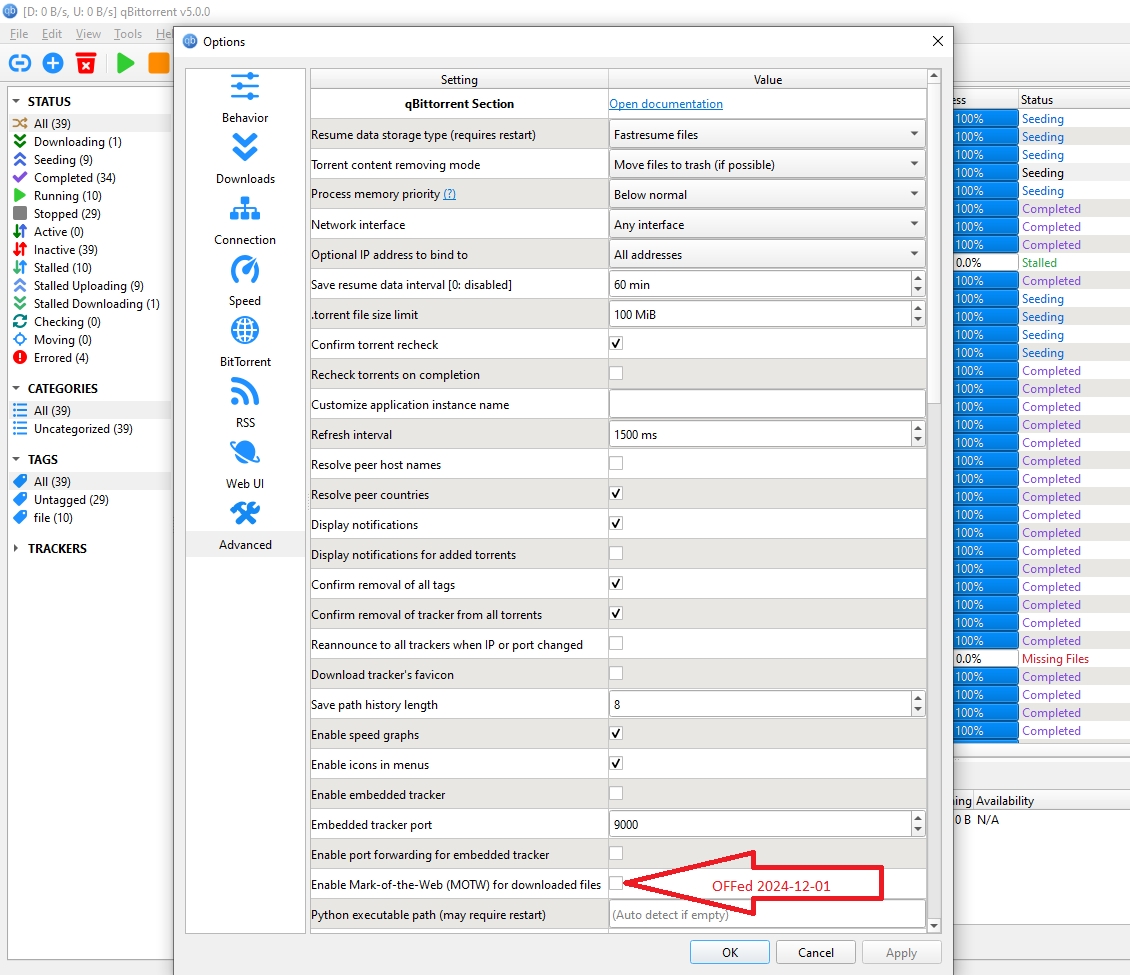The width and height of the screenshot is (1130, 975).
Task: Click the Customize application instance name field
Action: [x=768, y=404]
